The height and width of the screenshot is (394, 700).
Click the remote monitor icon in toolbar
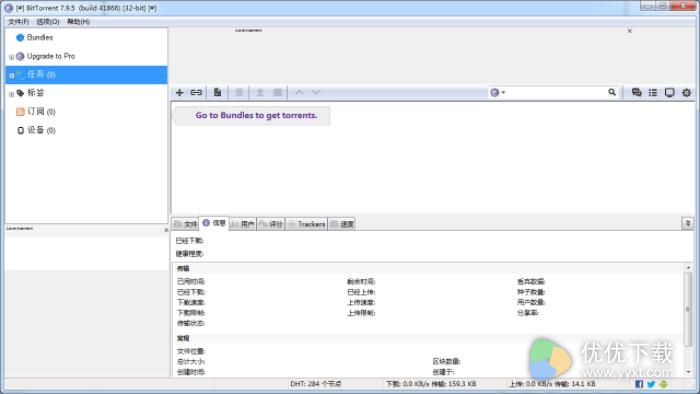point(669,92)
